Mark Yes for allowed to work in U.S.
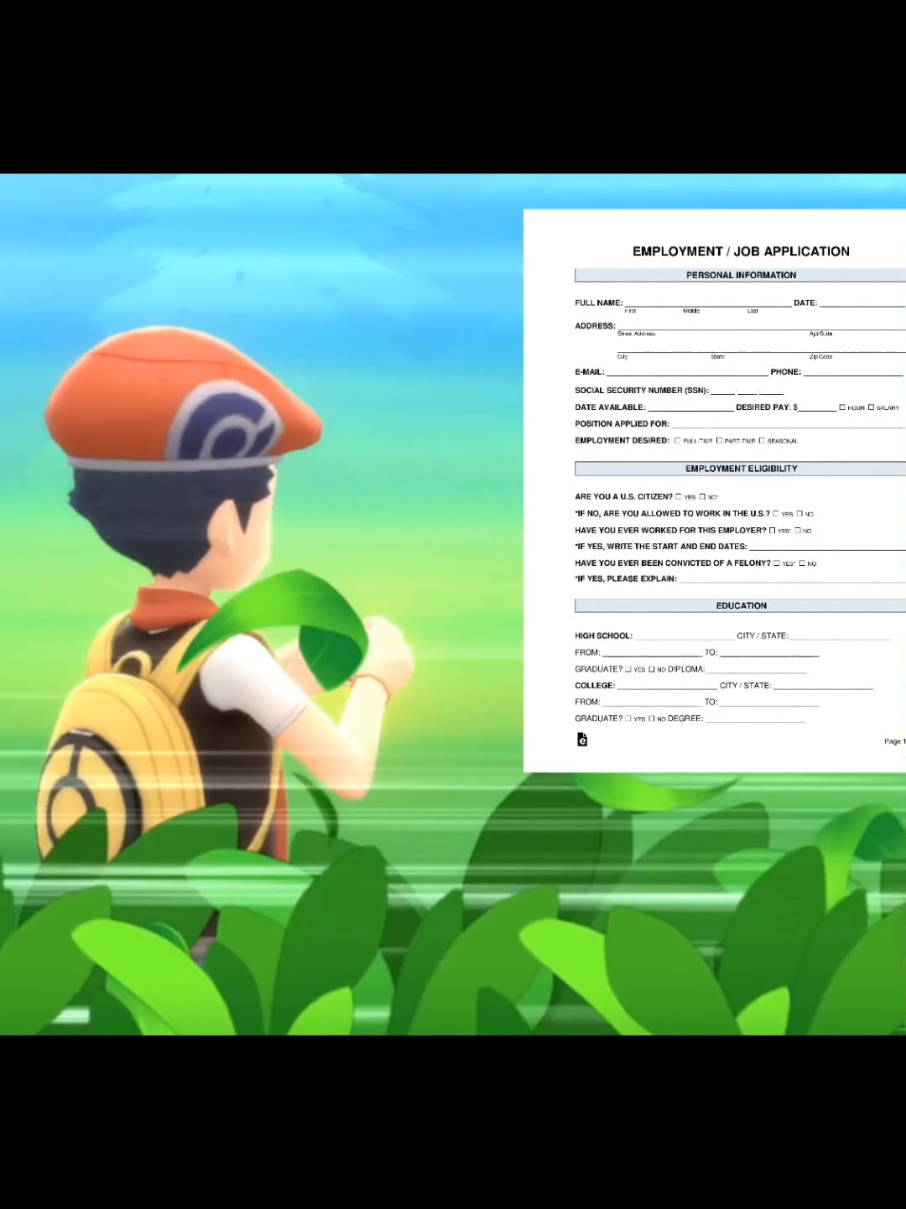This screenshot has width=906, height=1209. tap(775, 513)
